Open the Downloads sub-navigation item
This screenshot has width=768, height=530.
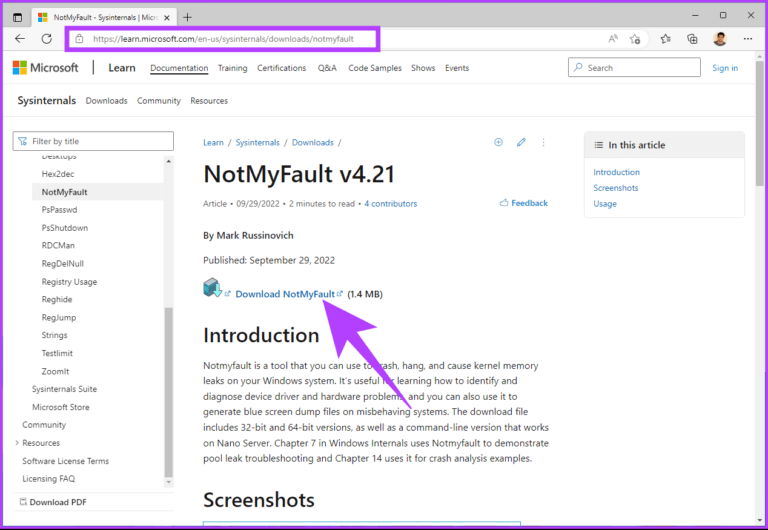point(106,100)
